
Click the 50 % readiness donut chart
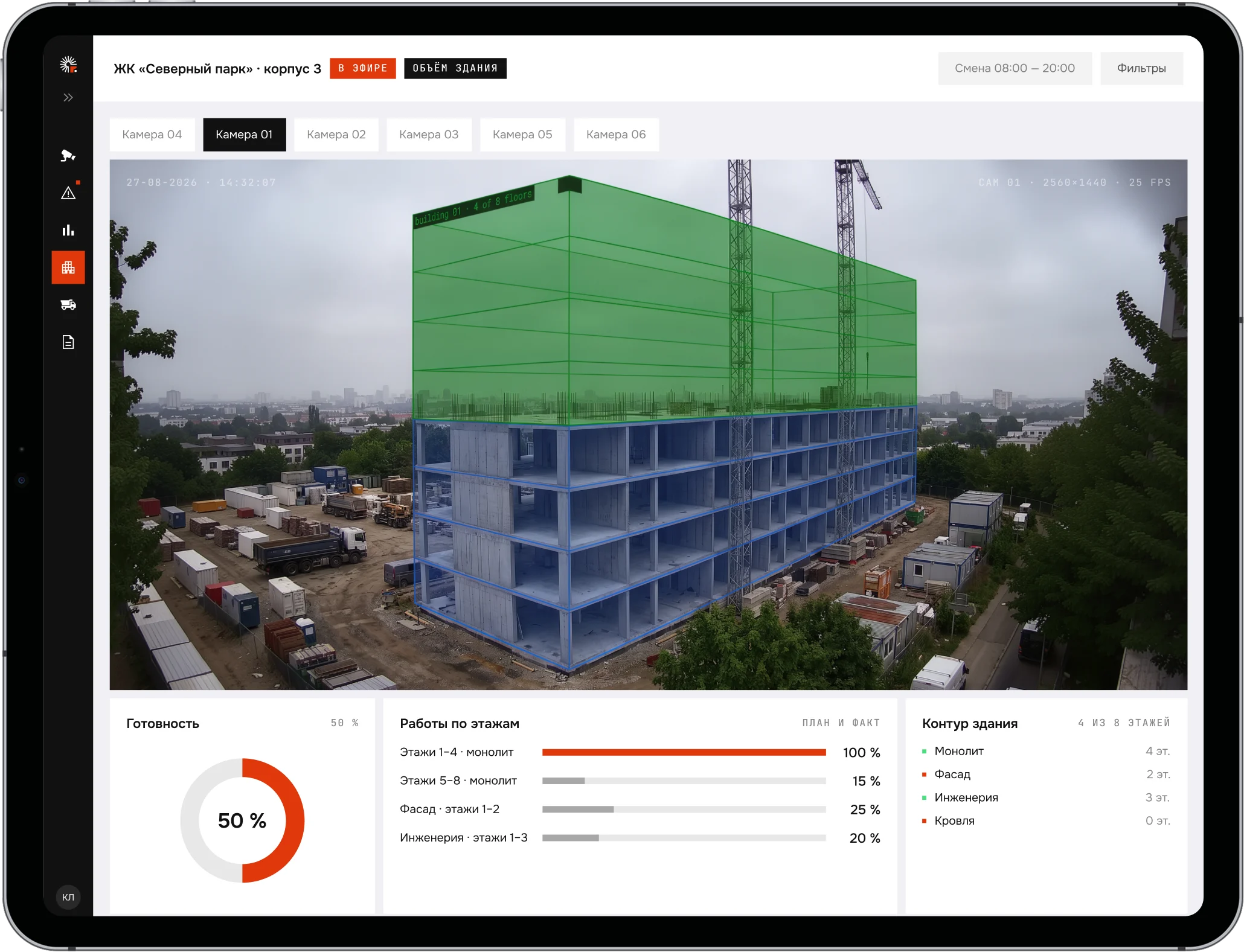click(x=242, y=820)
